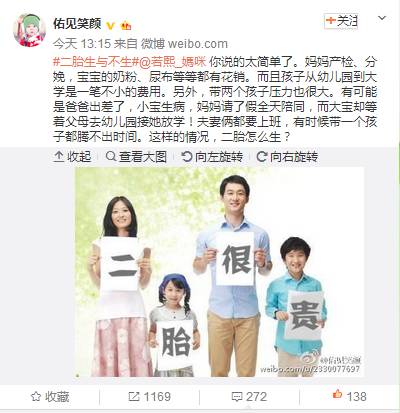
Task: Toggle the 收藏 star favorite
Action: click(50, 397)
